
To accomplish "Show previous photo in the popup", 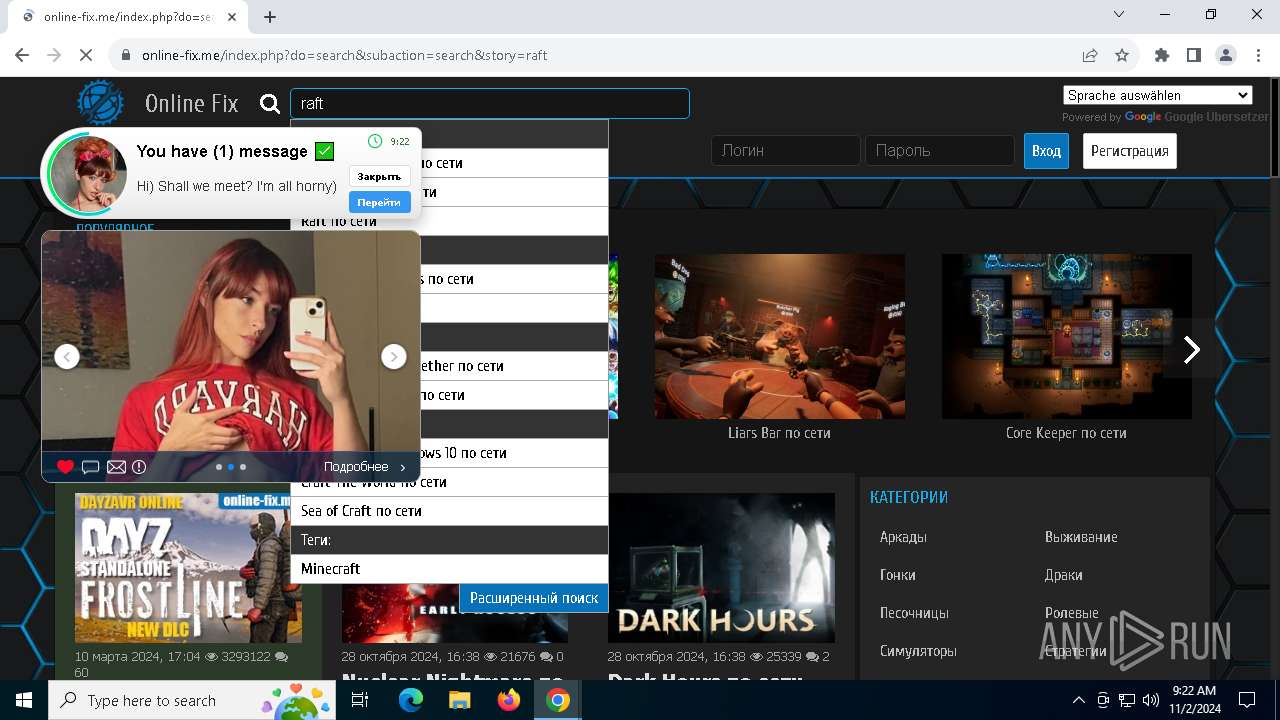I will (67, 356).
